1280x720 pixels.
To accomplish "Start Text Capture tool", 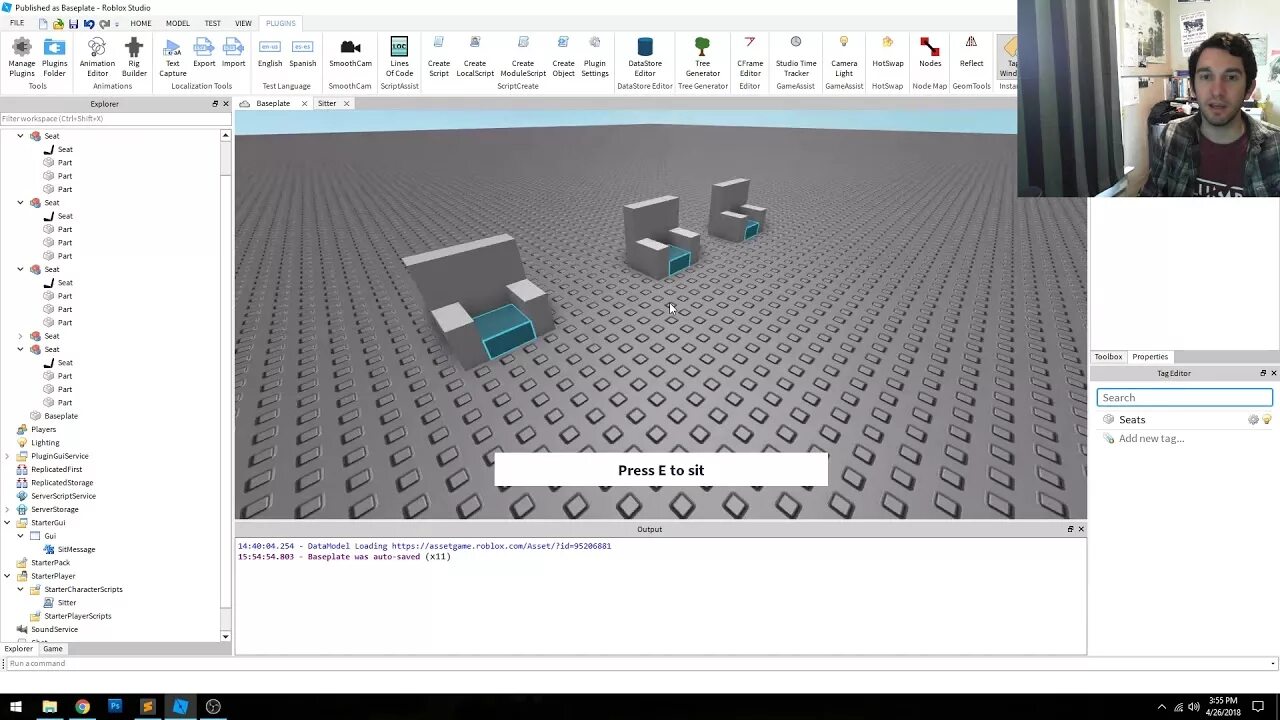I will pos(172,57).
